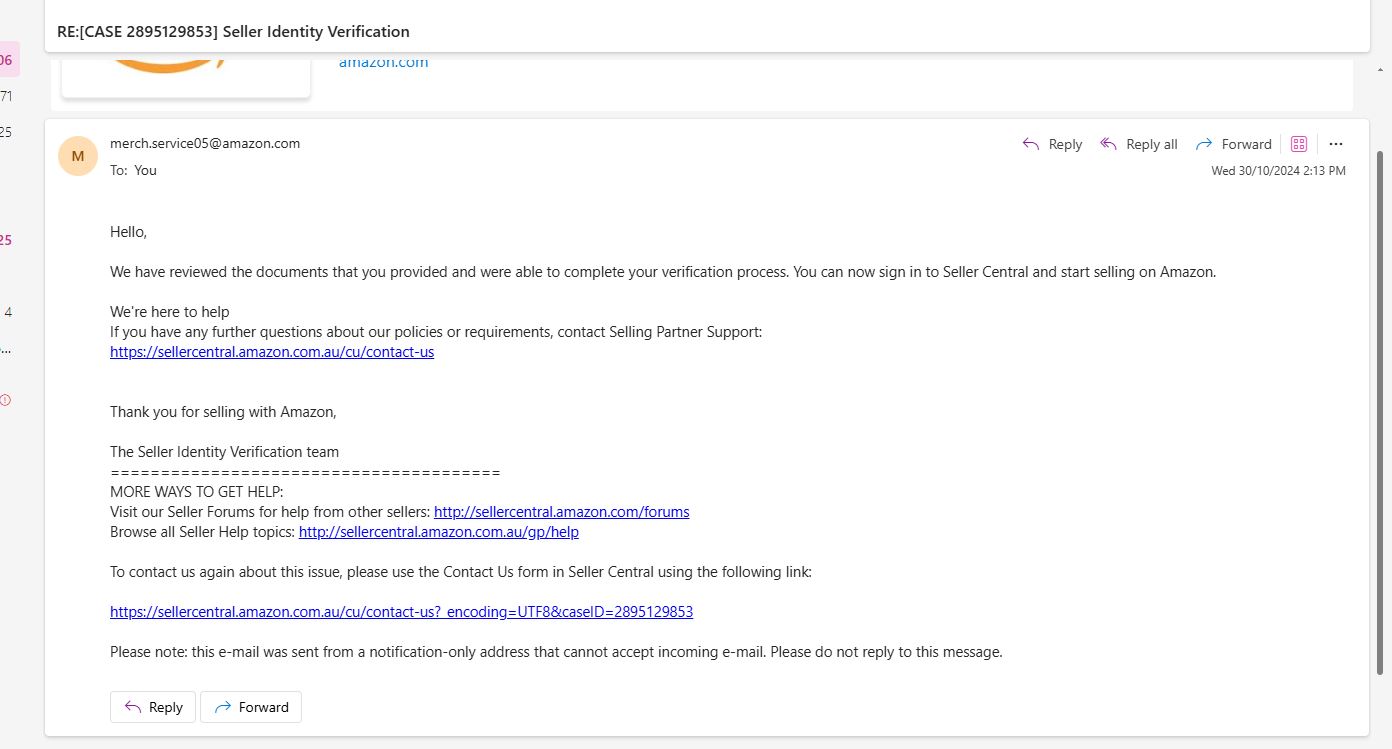Click 'The Seller Identity Verification team' signature

[x=224, y=452]
